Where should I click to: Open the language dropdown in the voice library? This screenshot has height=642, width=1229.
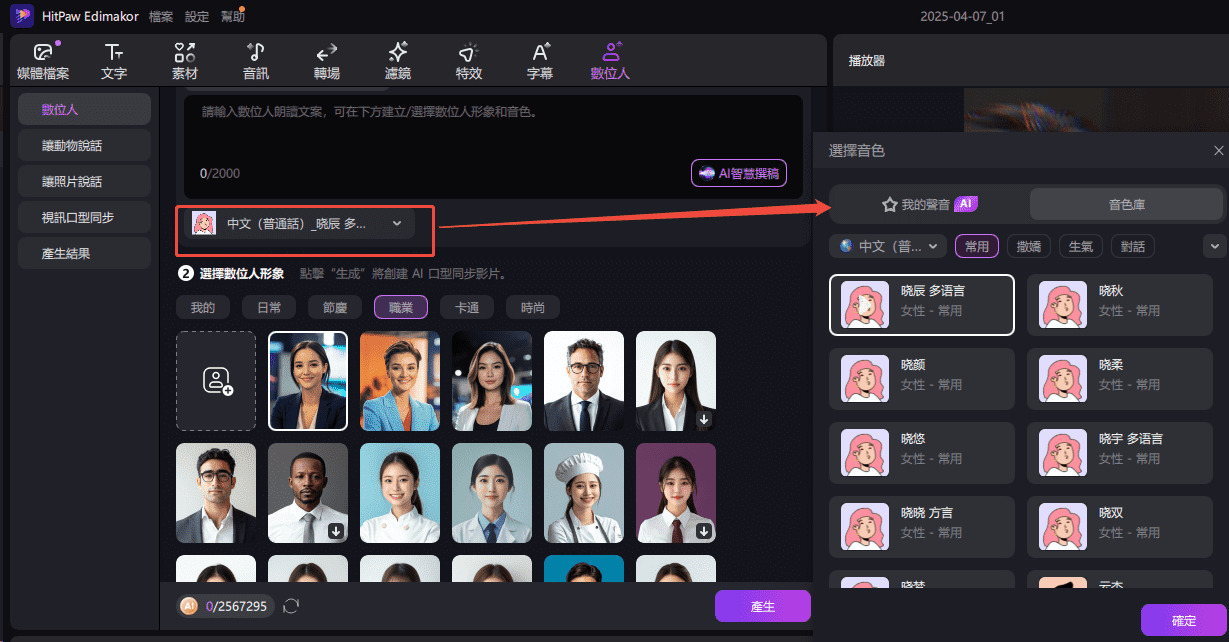point(888,245)
